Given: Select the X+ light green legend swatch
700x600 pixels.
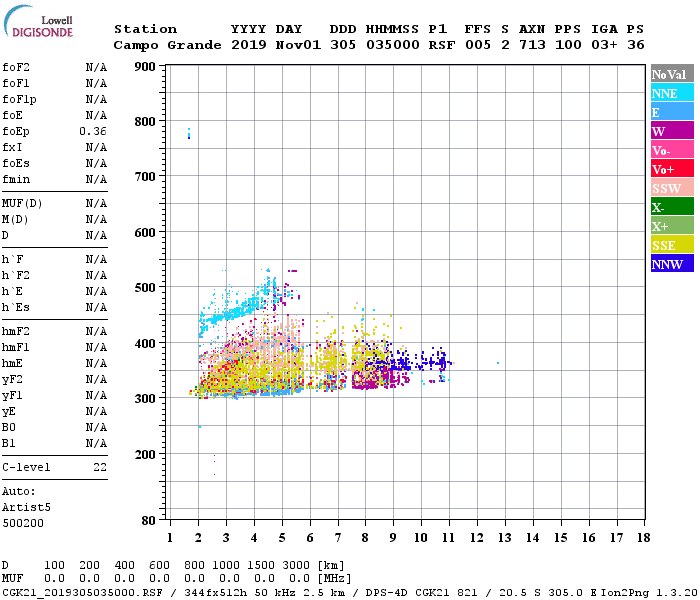Looking at the screenshot, I should (672, 226).
